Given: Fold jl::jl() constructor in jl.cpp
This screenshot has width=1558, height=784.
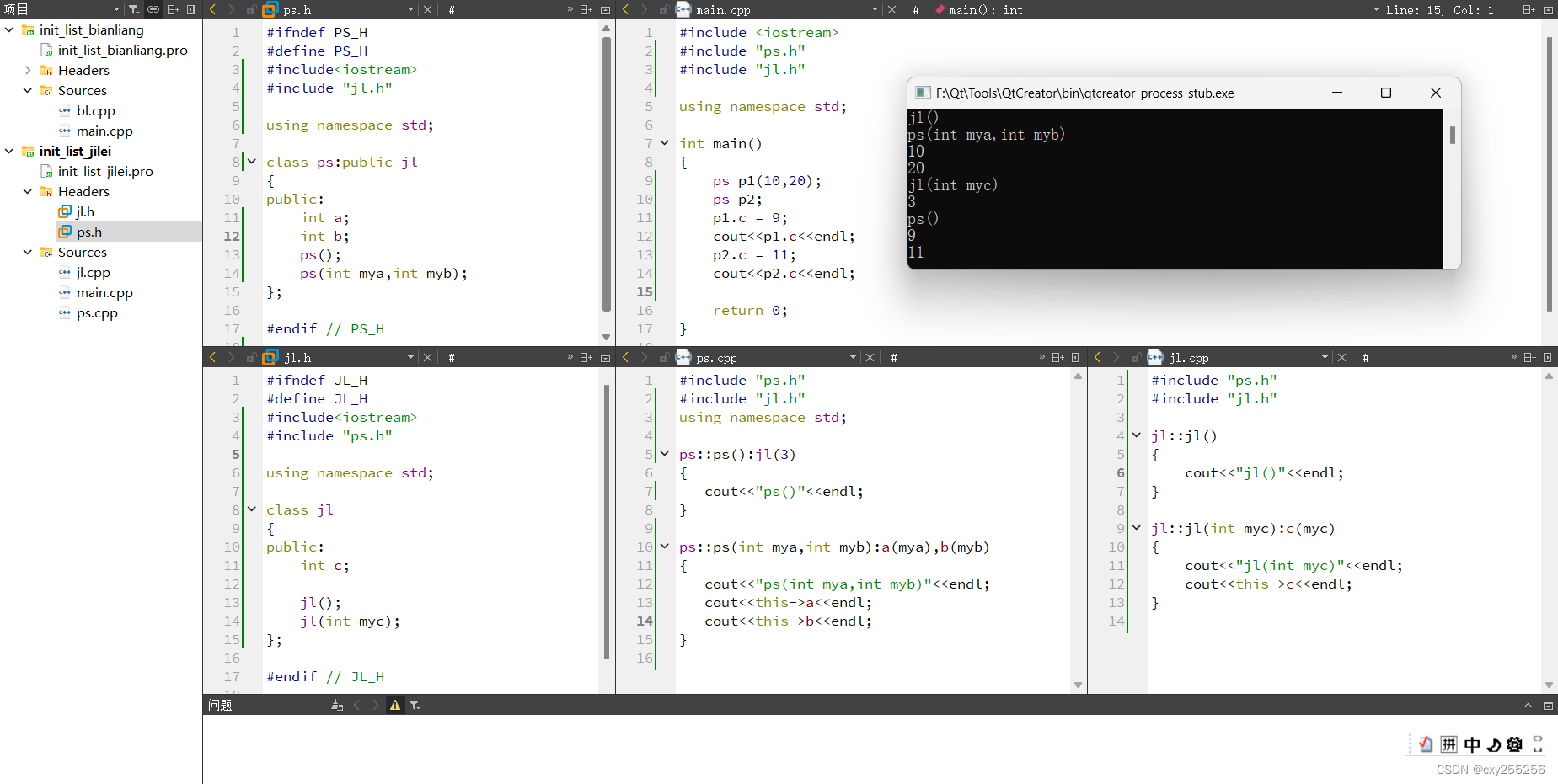Looking at the screenshot, I should 1136,435.
